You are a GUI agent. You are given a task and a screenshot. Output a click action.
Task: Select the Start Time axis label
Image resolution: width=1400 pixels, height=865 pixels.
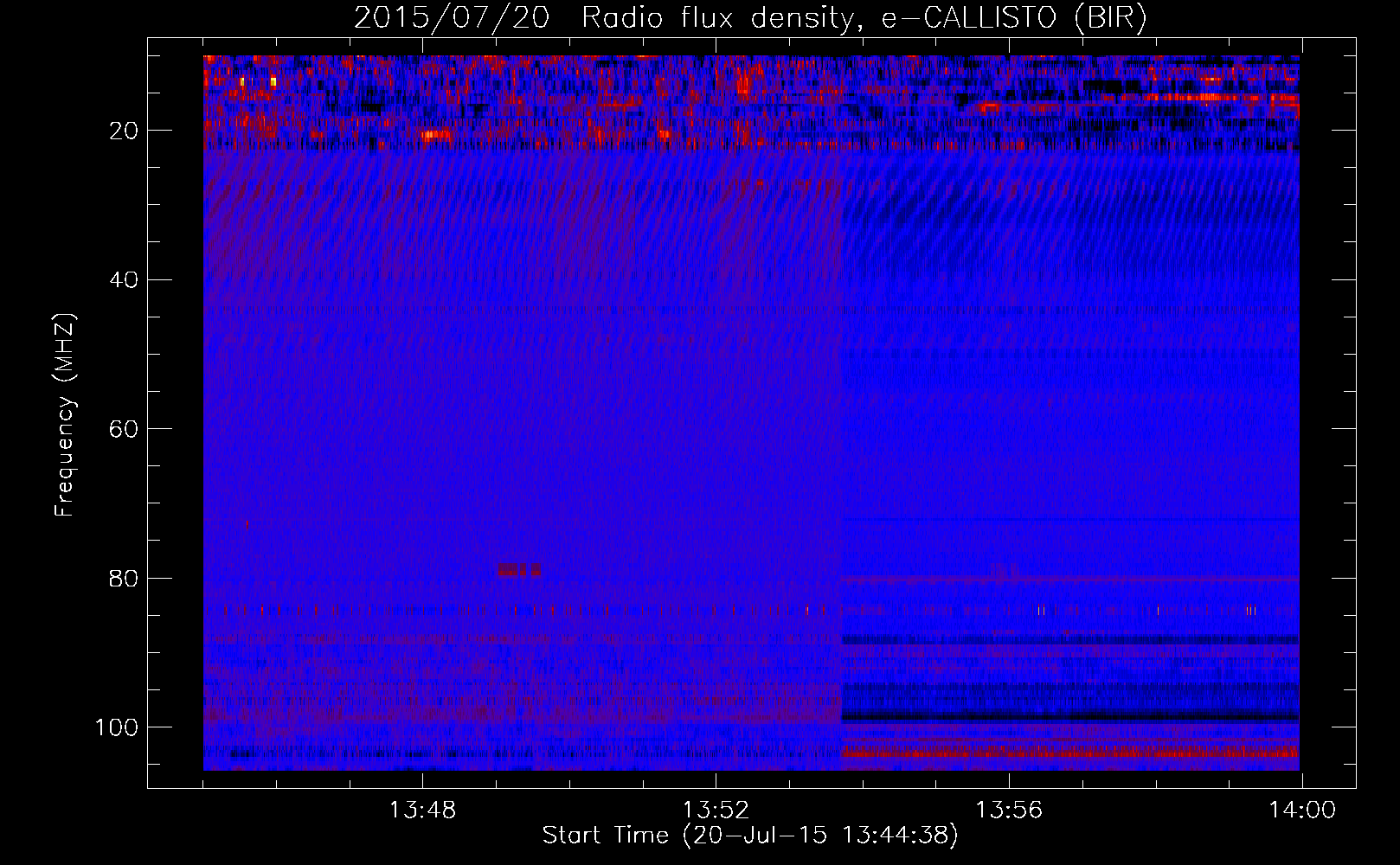[750, 836]
